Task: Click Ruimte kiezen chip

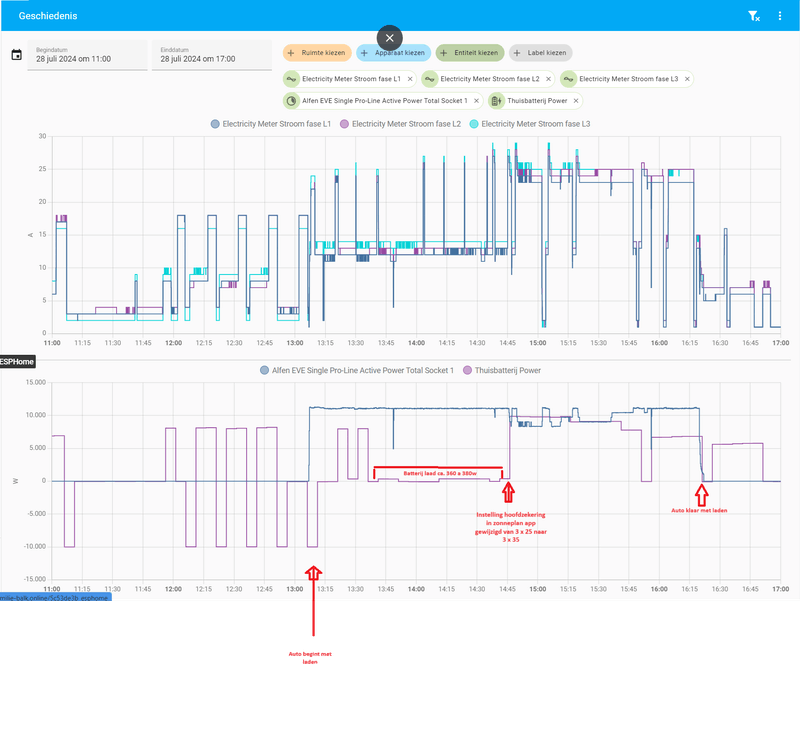Action: click(x=317, y=53)
